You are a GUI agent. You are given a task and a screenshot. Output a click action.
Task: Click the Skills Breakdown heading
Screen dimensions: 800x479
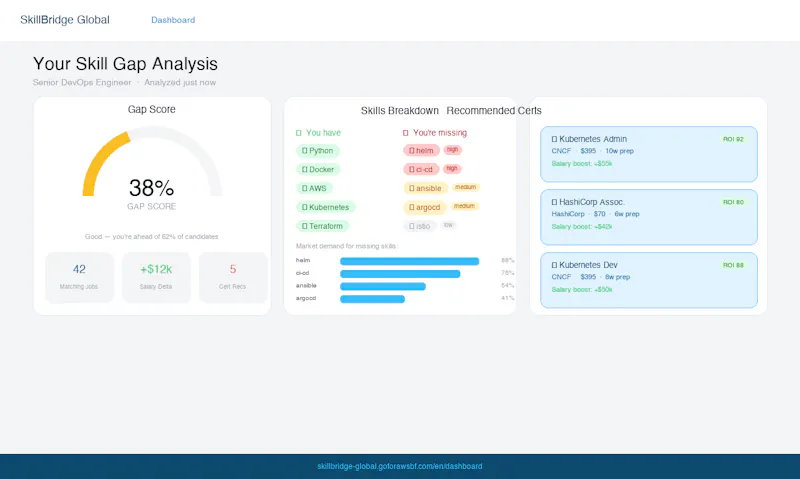click(399, 111)
